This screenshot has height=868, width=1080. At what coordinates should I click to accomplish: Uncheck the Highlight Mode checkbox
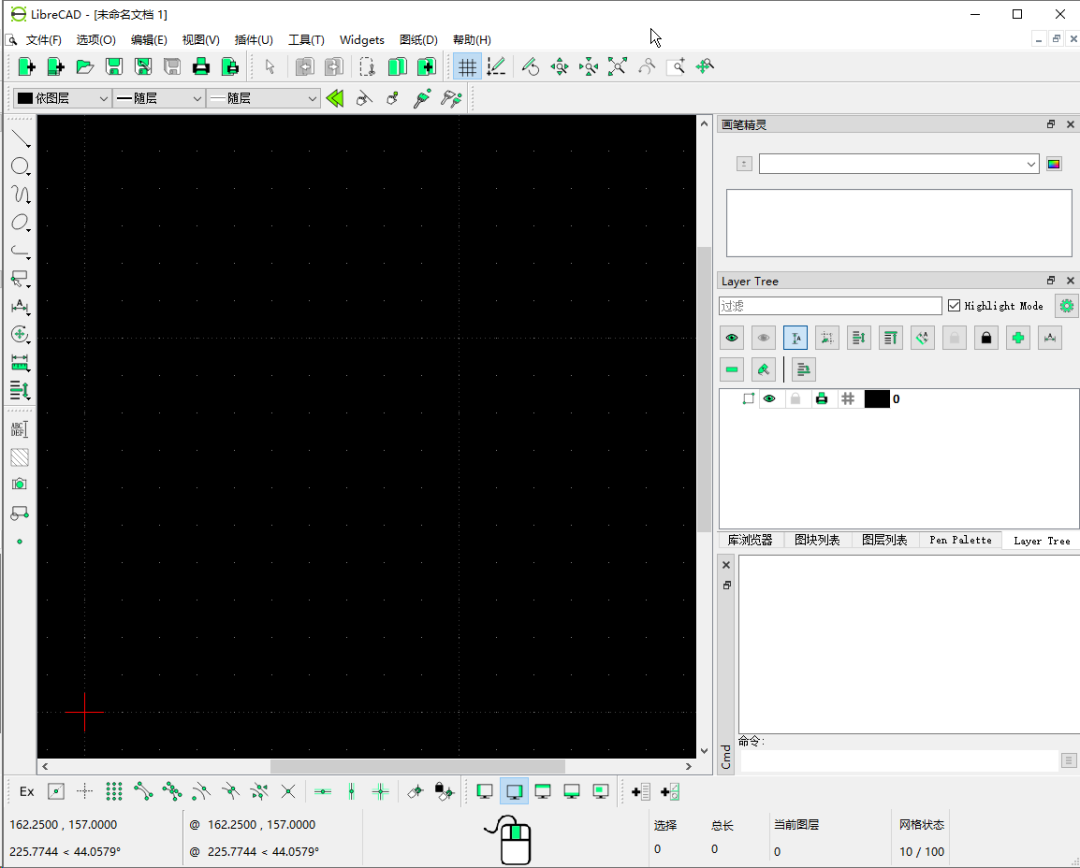click(954, 306)
